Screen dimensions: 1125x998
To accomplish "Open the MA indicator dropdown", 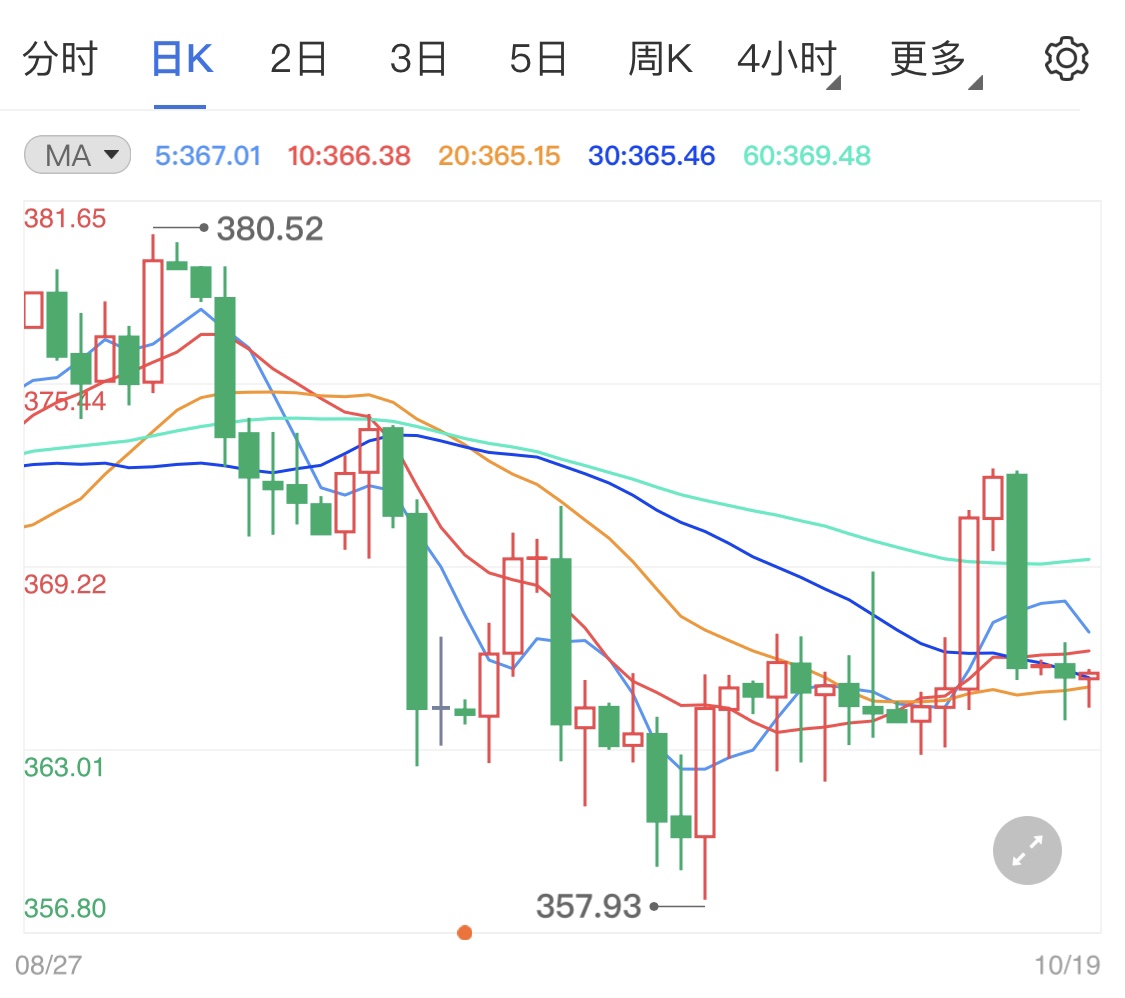I will [77, 155].
